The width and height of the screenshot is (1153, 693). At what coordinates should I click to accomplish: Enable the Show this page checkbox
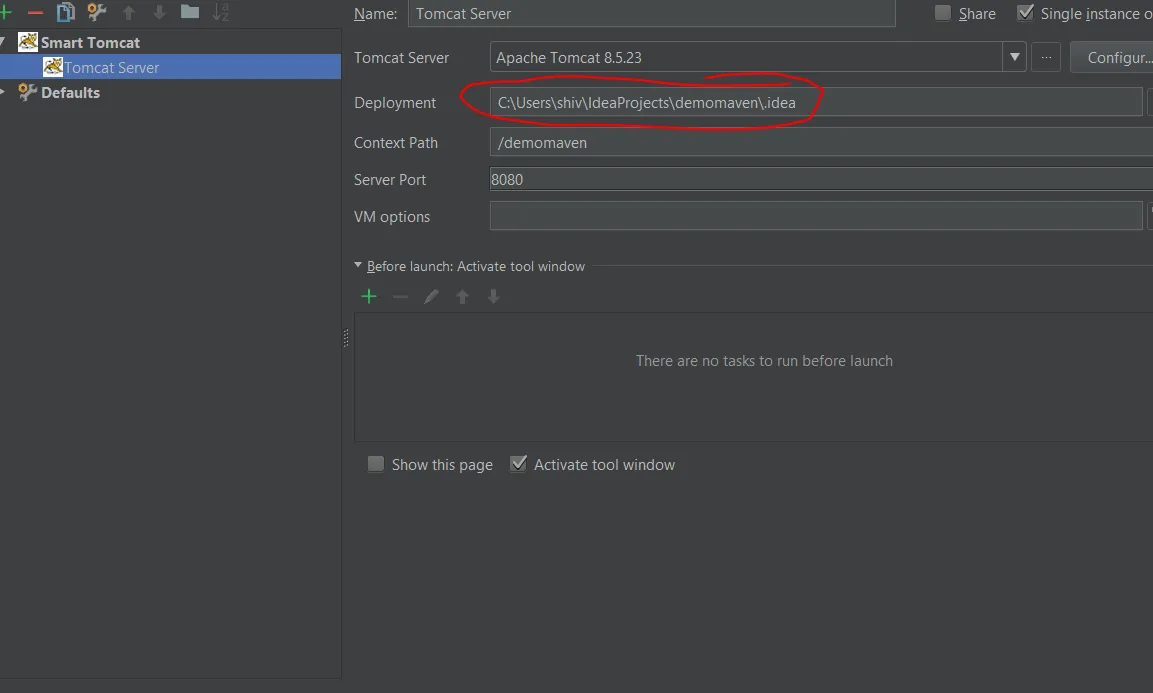376,464
